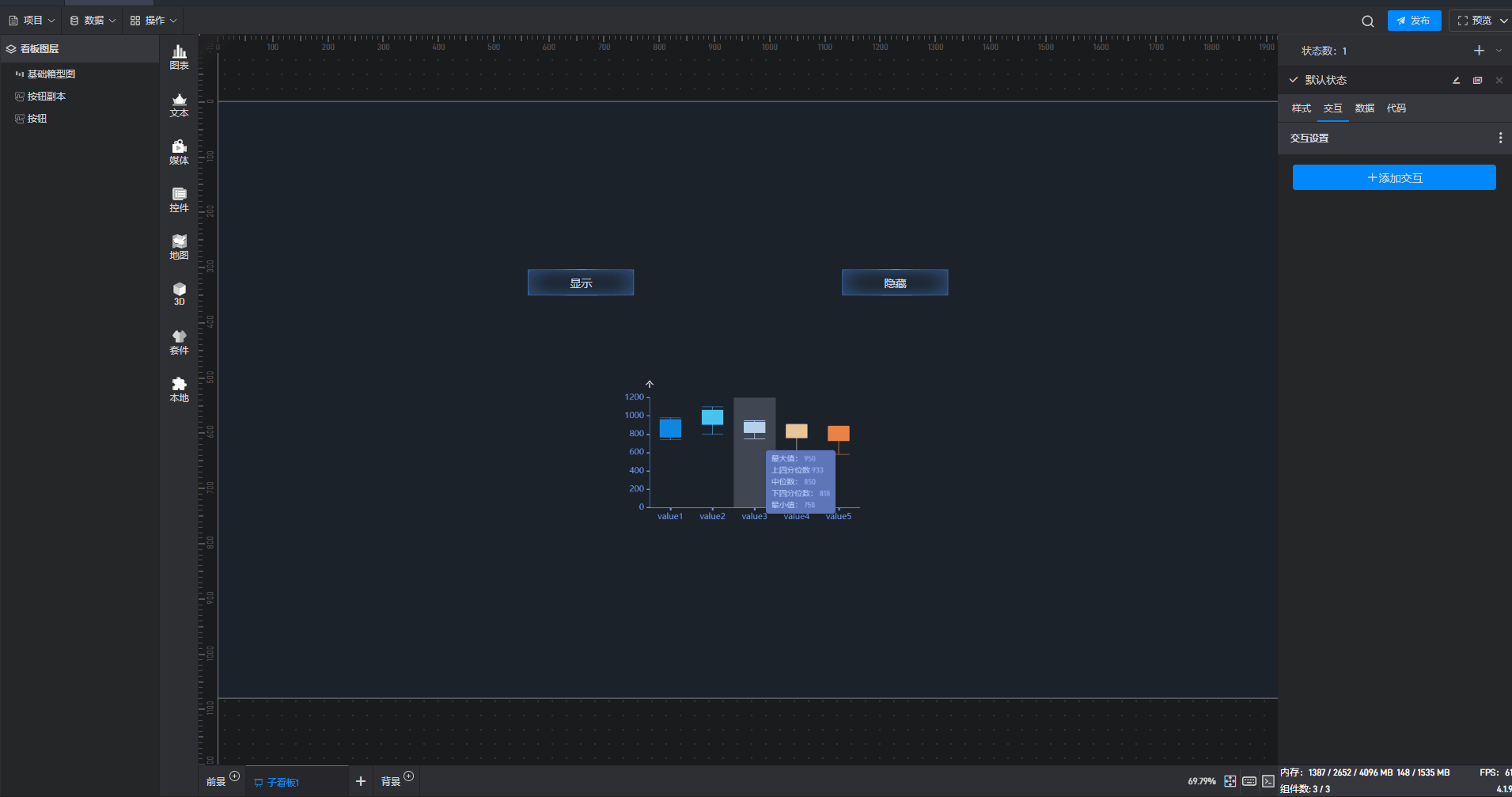
Task: Switch to the 代码 tab
Action: point(1396,108)
